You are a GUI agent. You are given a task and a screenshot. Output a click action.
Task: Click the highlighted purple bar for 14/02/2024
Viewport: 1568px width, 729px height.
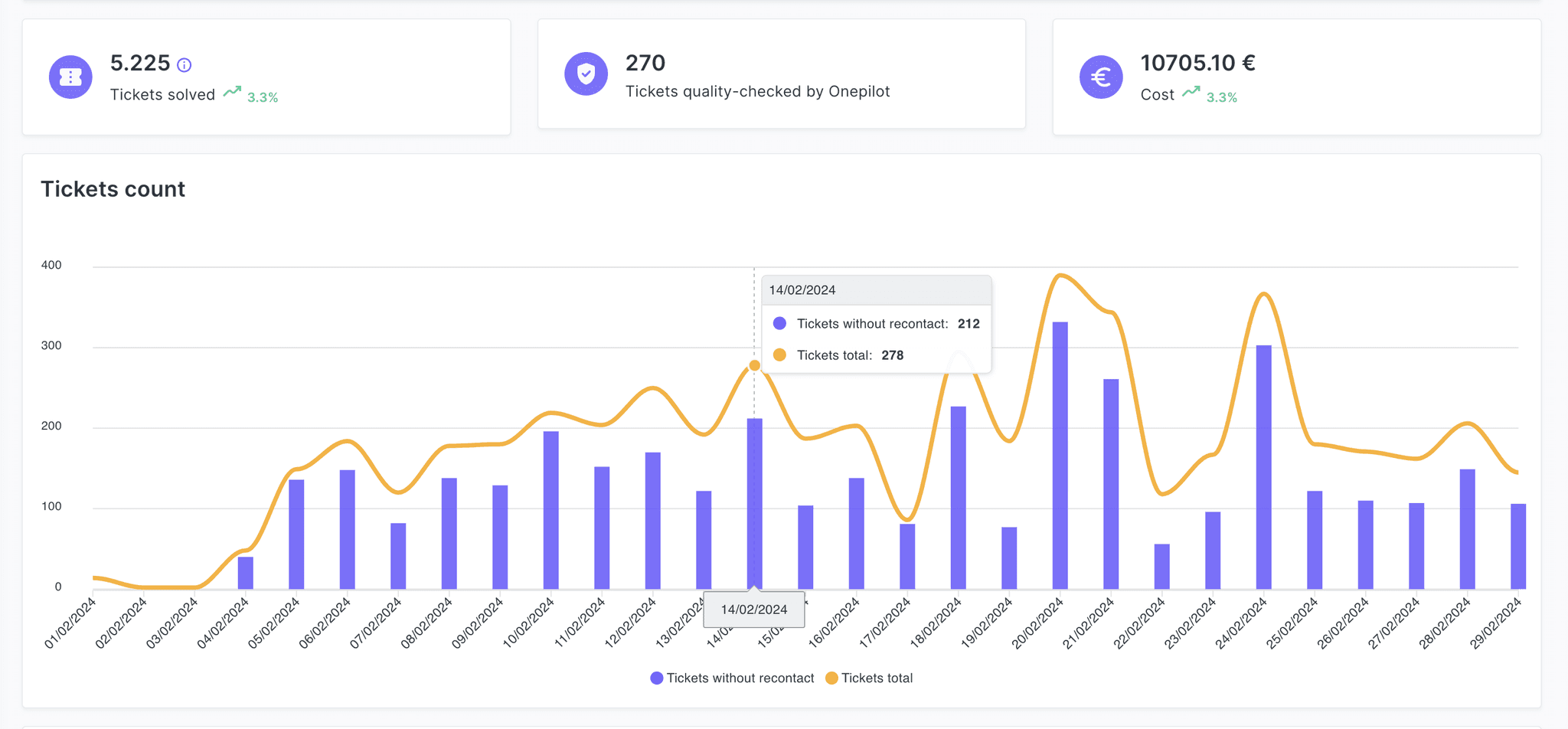pyautogui.click(x=755, y=504)
